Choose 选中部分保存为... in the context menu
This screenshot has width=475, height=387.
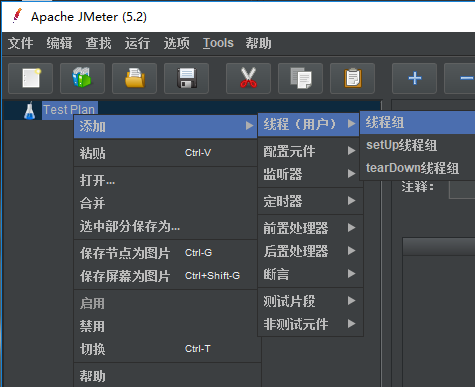(x=166, y=226)
